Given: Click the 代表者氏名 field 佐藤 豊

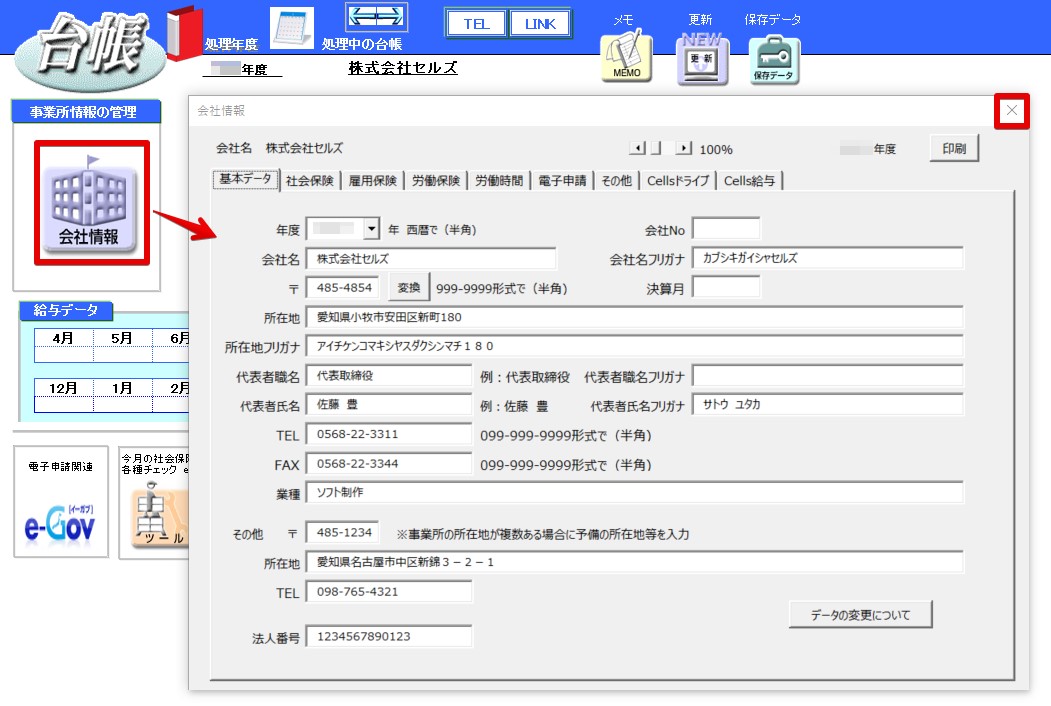Looking at the screenshot, I should 389,404.
